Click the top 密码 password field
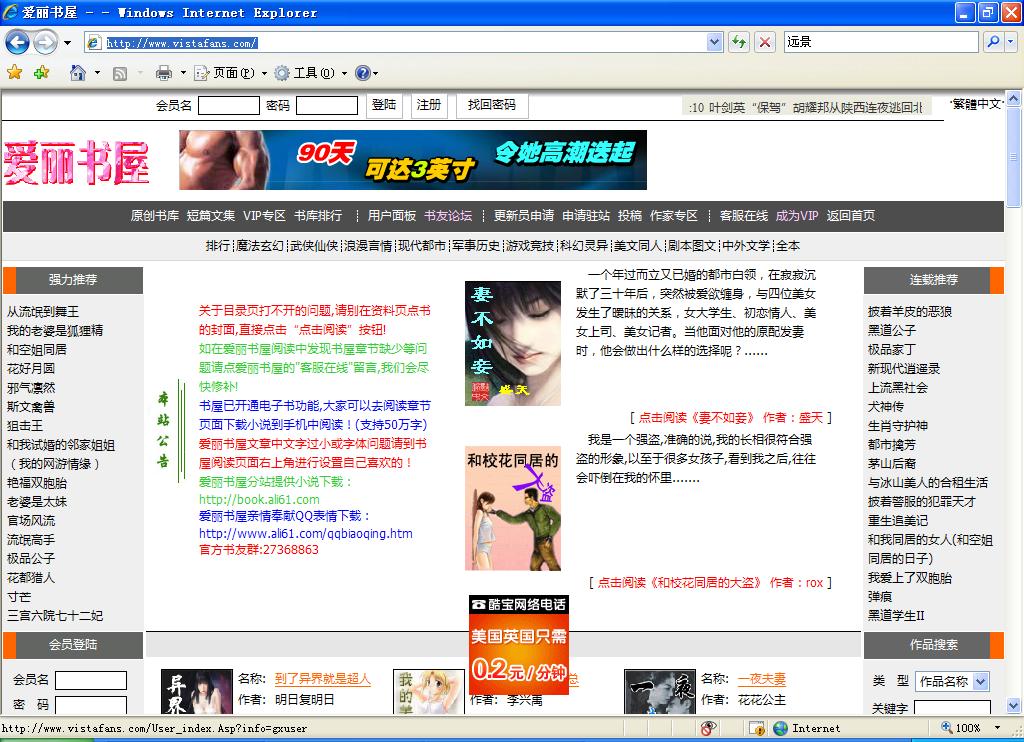 coord(327,105)
